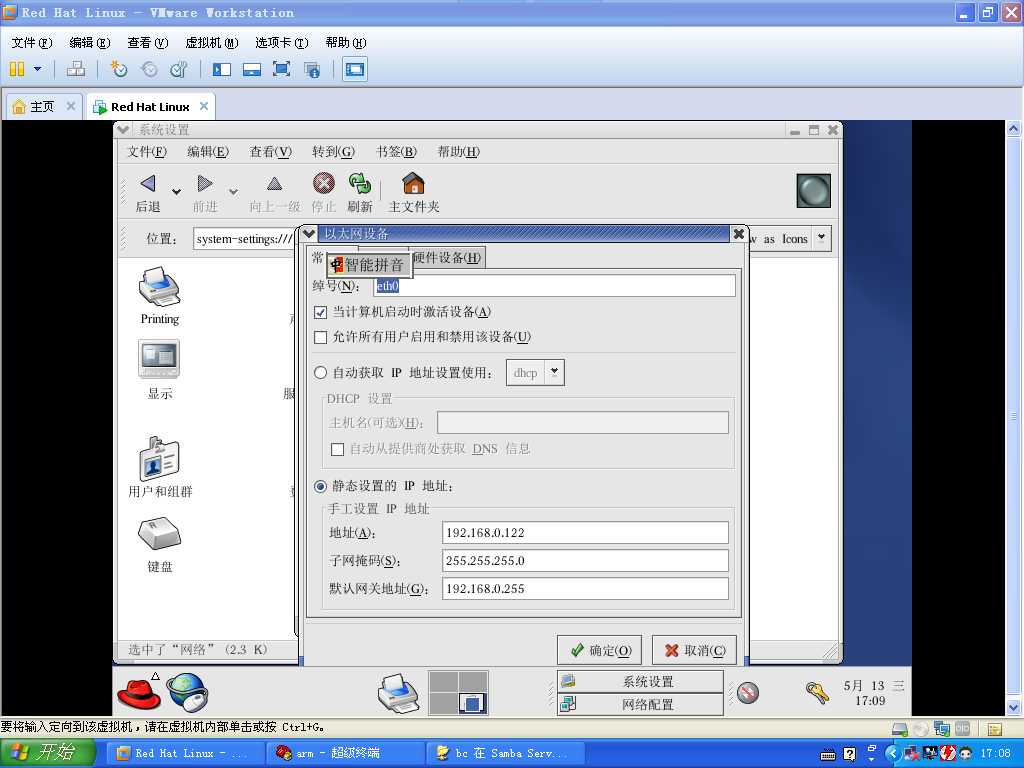Select the 静态设置的 IP 地址 radio
The width and height of the screenshot is (1024, 768).
[x=320, y=486]
